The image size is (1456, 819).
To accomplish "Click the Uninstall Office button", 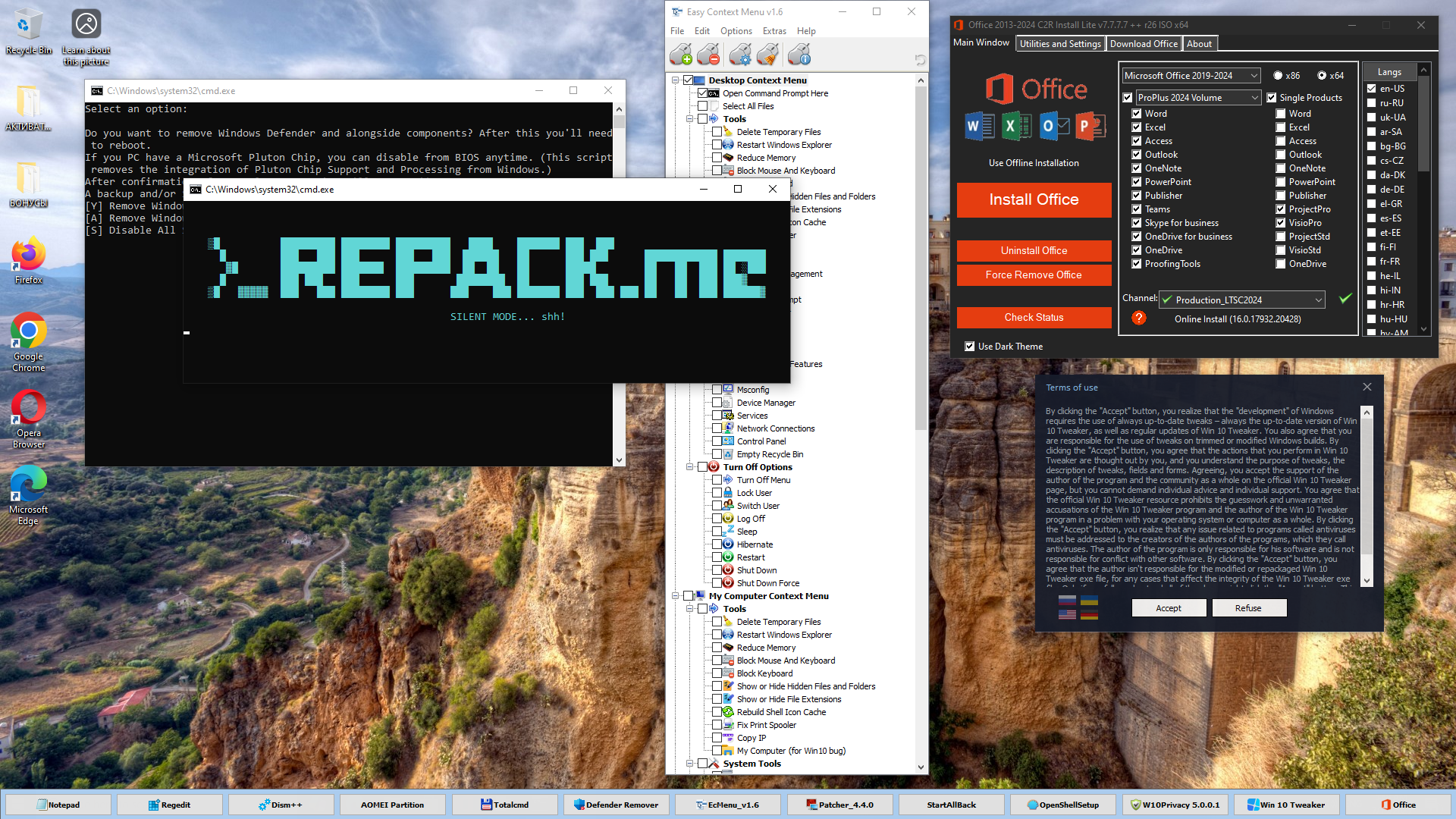I will coord(1034,251).
